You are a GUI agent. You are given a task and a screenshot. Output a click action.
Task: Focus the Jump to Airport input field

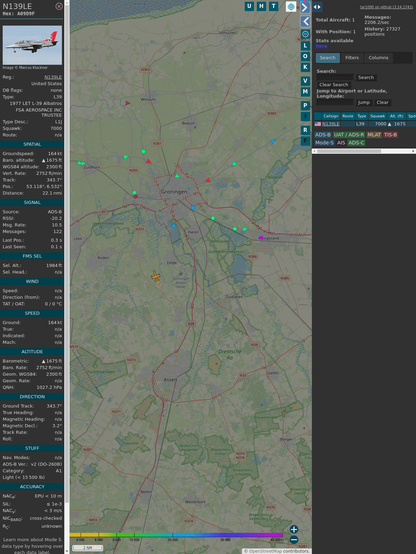(335, 102)
